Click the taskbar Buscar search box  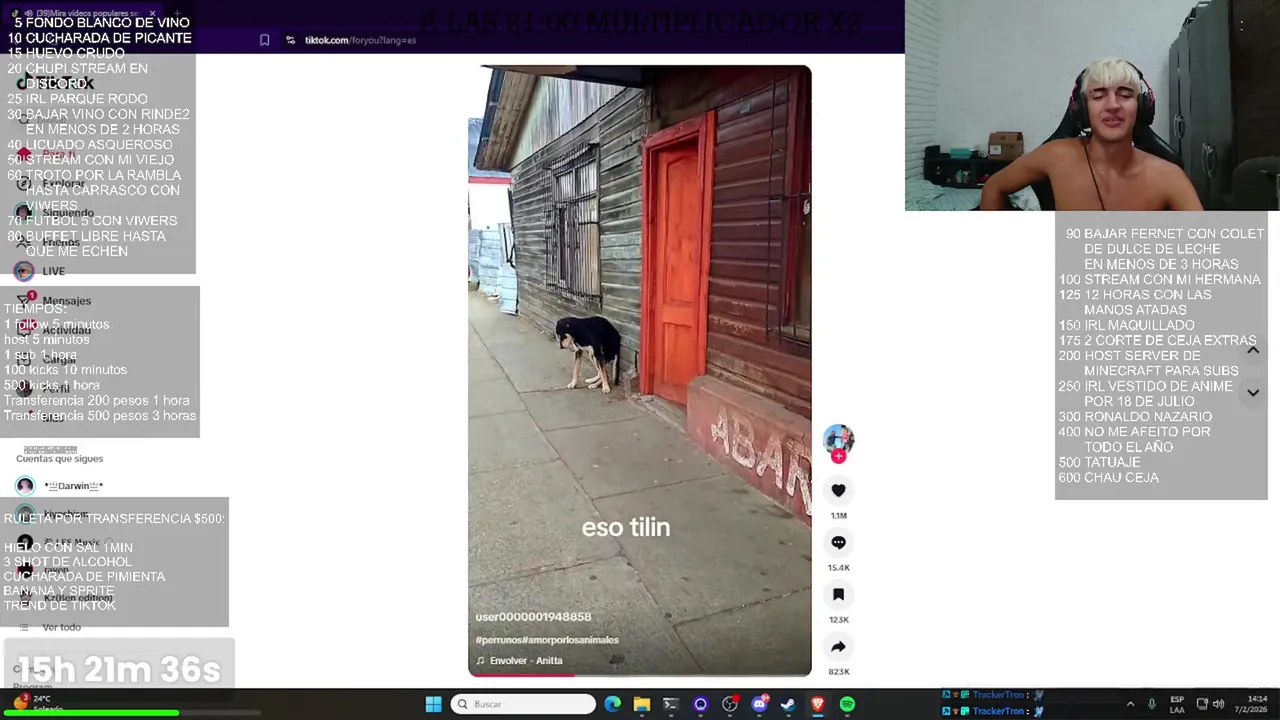click(x=523, y=704)
